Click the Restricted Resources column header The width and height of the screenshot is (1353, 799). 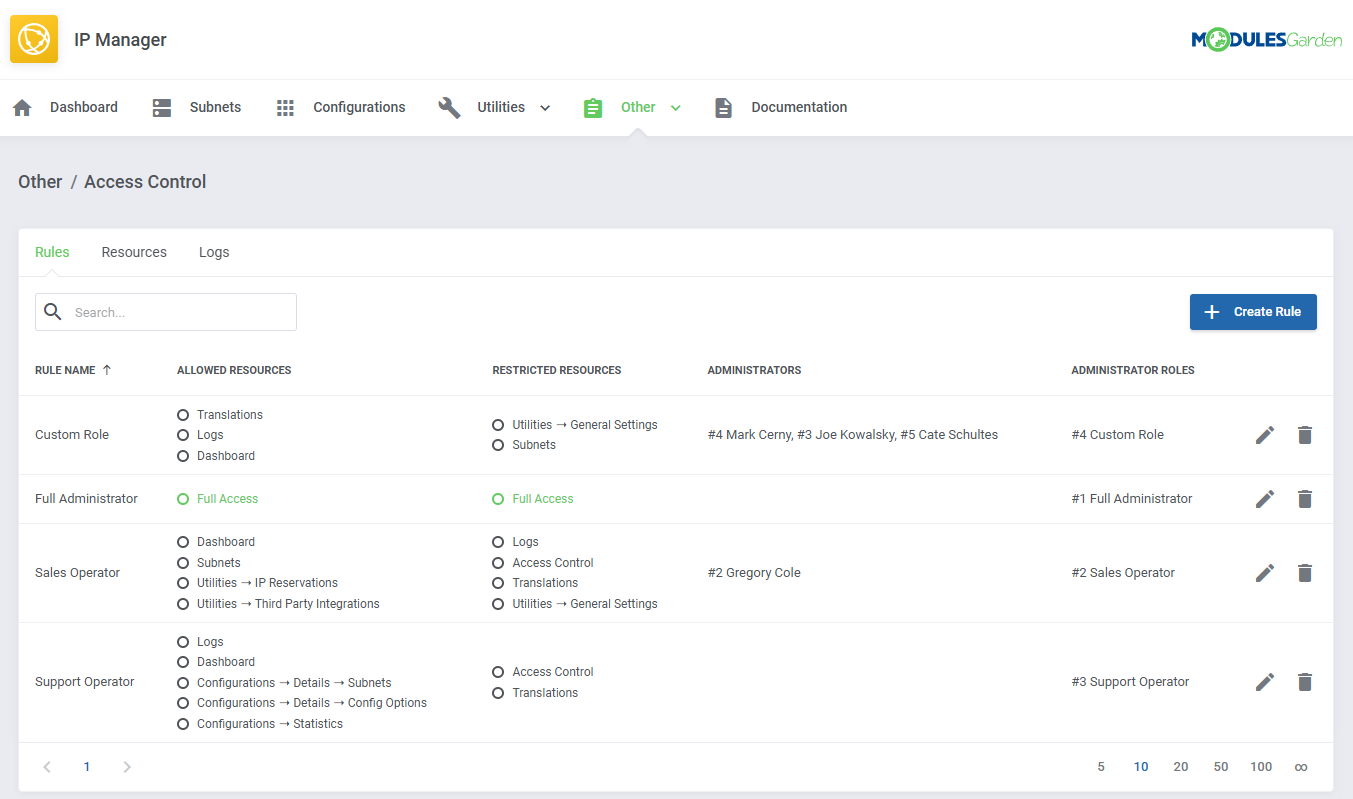click(557, 370)
